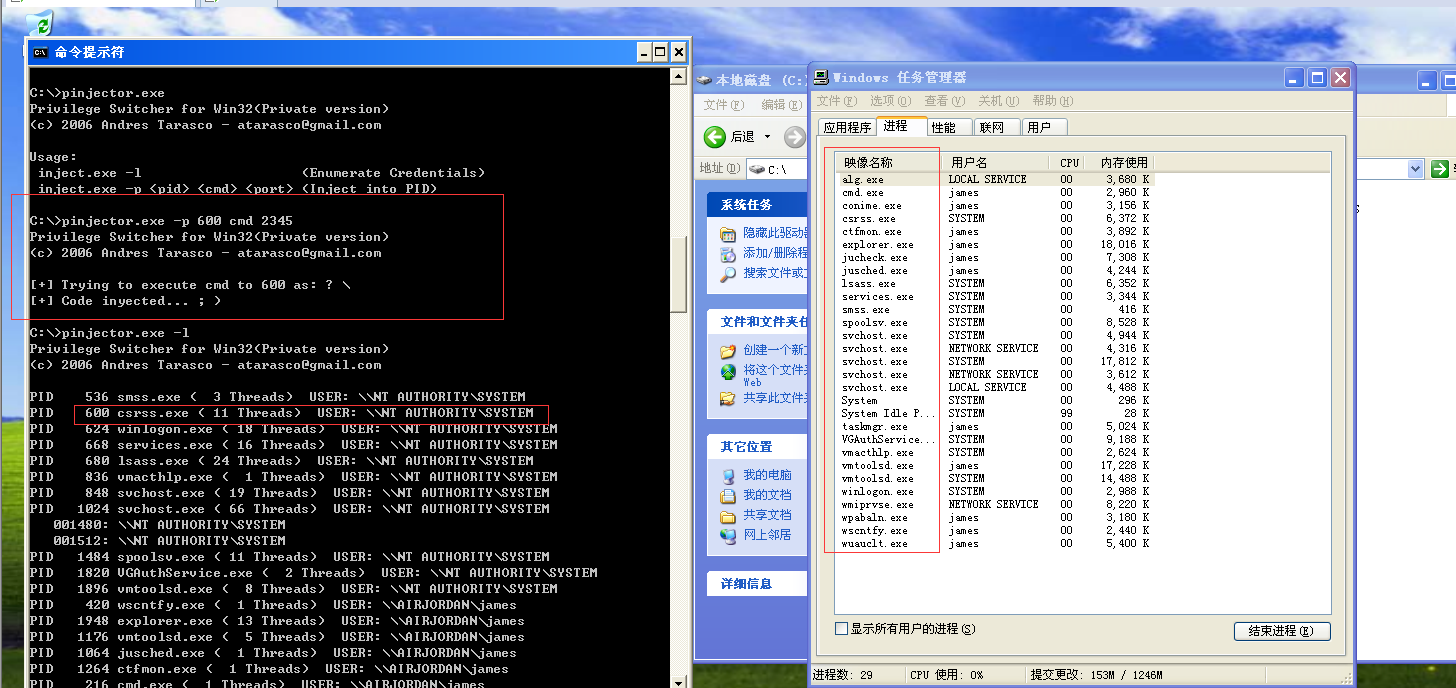Click command prompt scrollbar up arrow
This screenshot has width=1456, height=688.
[x=679, y=77]
